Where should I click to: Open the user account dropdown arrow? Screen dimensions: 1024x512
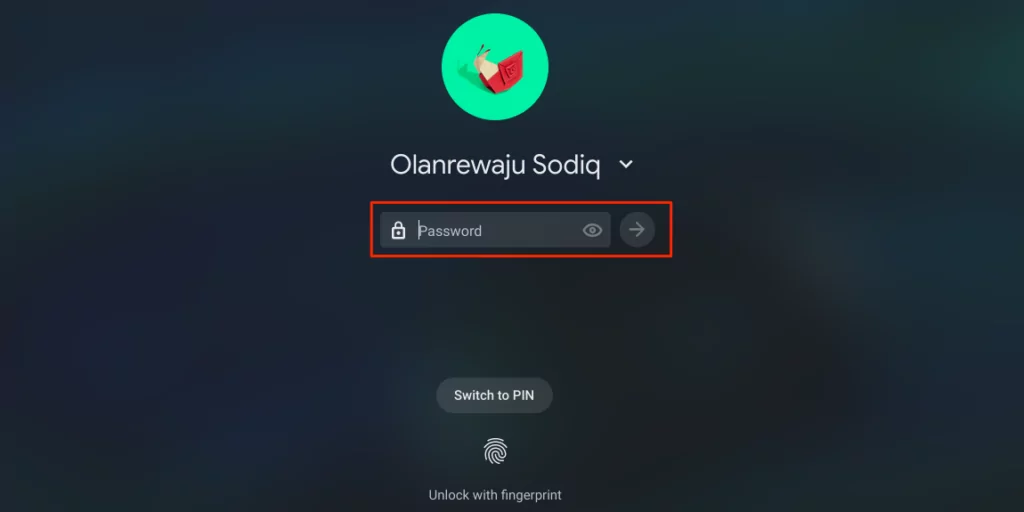point(626,165)
